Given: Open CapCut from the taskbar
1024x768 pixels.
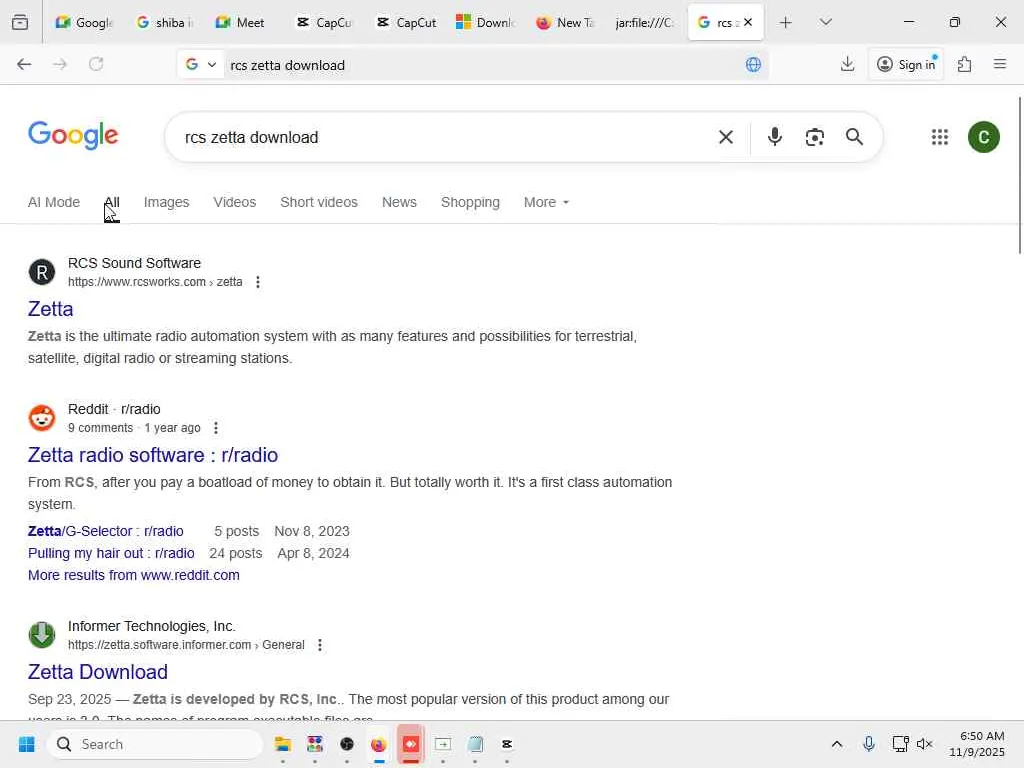Looking at the screenshot, I should click(507, 744).
